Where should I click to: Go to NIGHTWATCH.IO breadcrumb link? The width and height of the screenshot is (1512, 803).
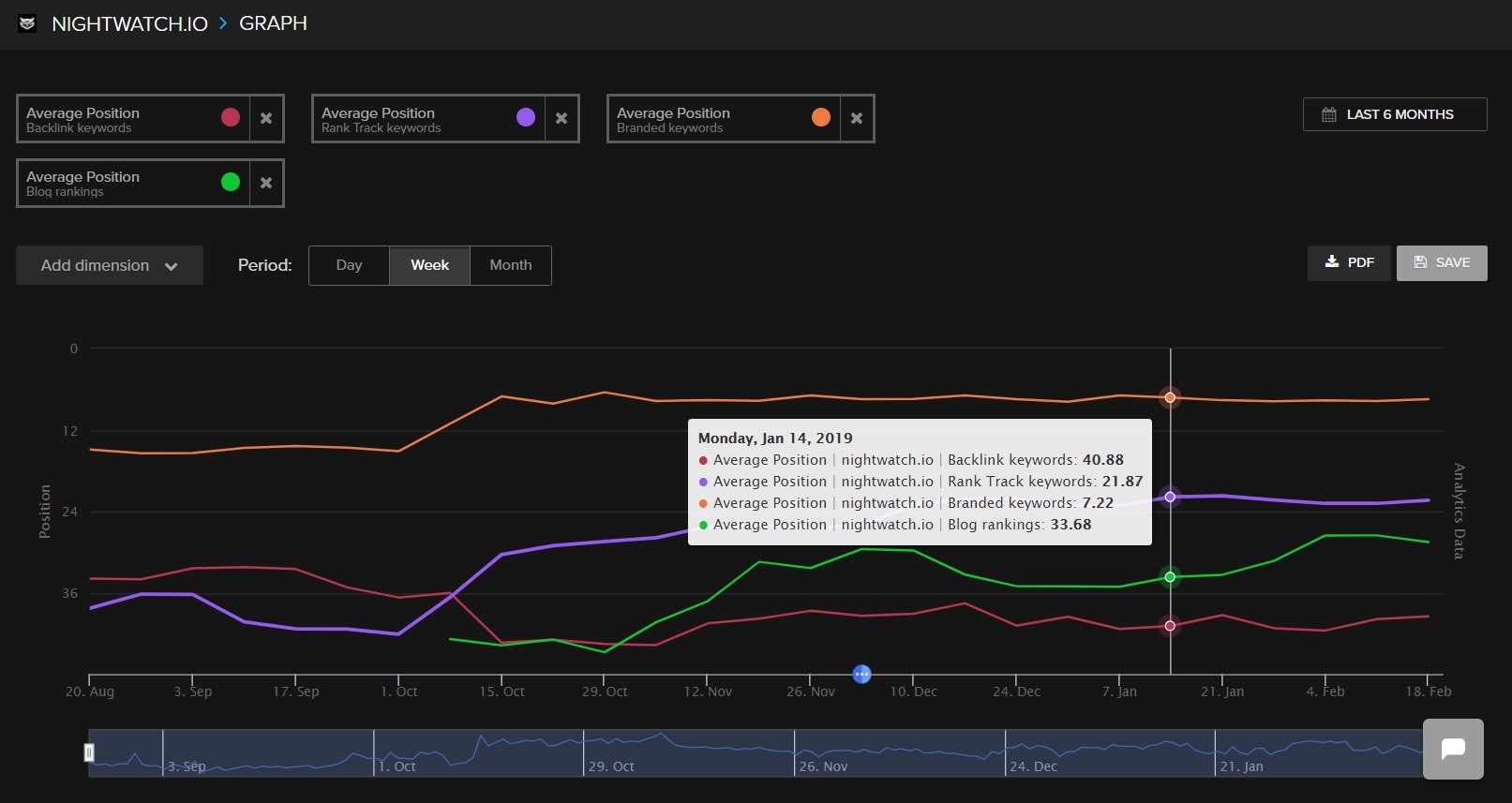pos(129,23)
